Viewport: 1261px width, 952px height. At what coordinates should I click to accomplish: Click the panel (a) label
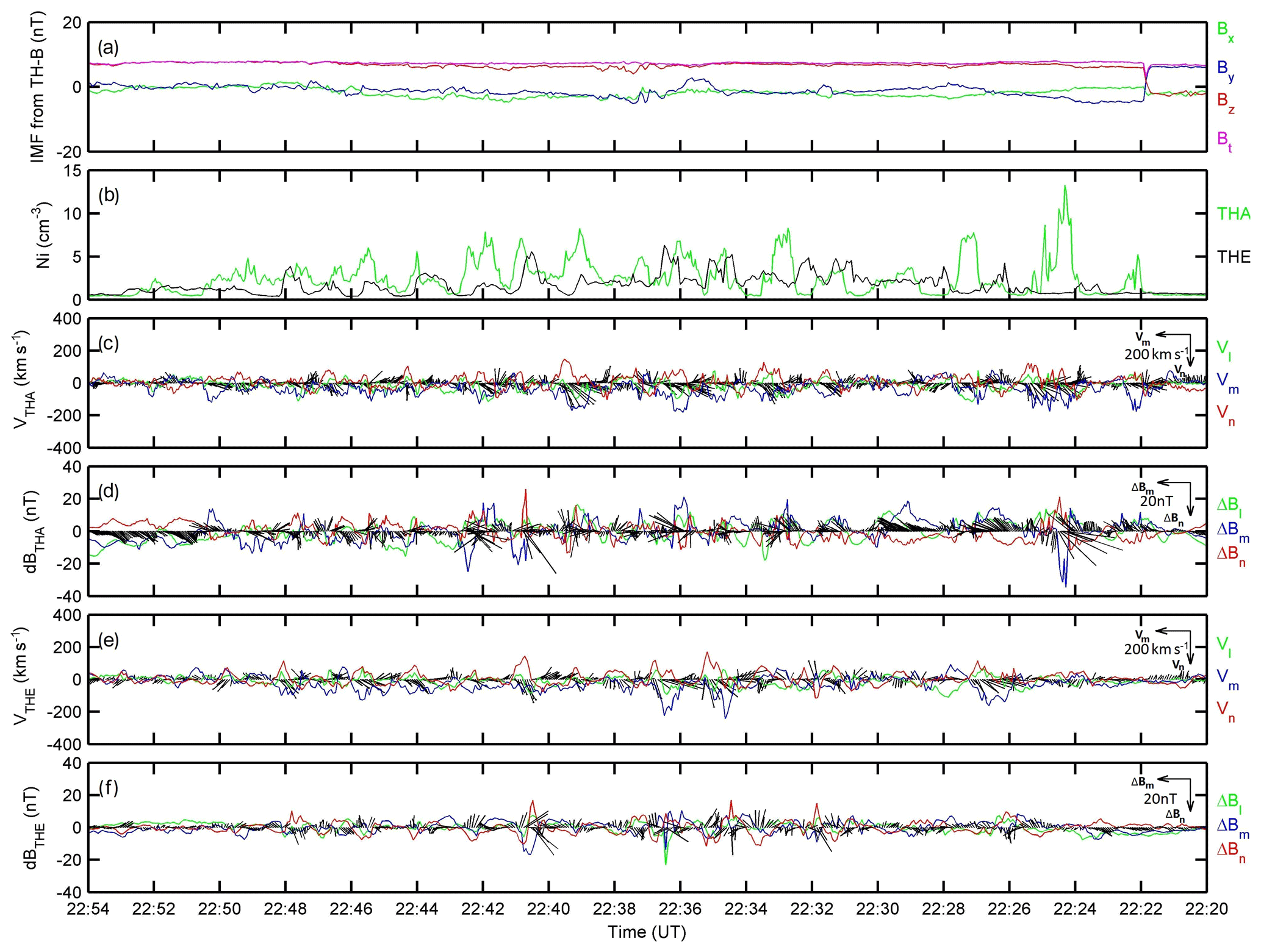point(108,48)
